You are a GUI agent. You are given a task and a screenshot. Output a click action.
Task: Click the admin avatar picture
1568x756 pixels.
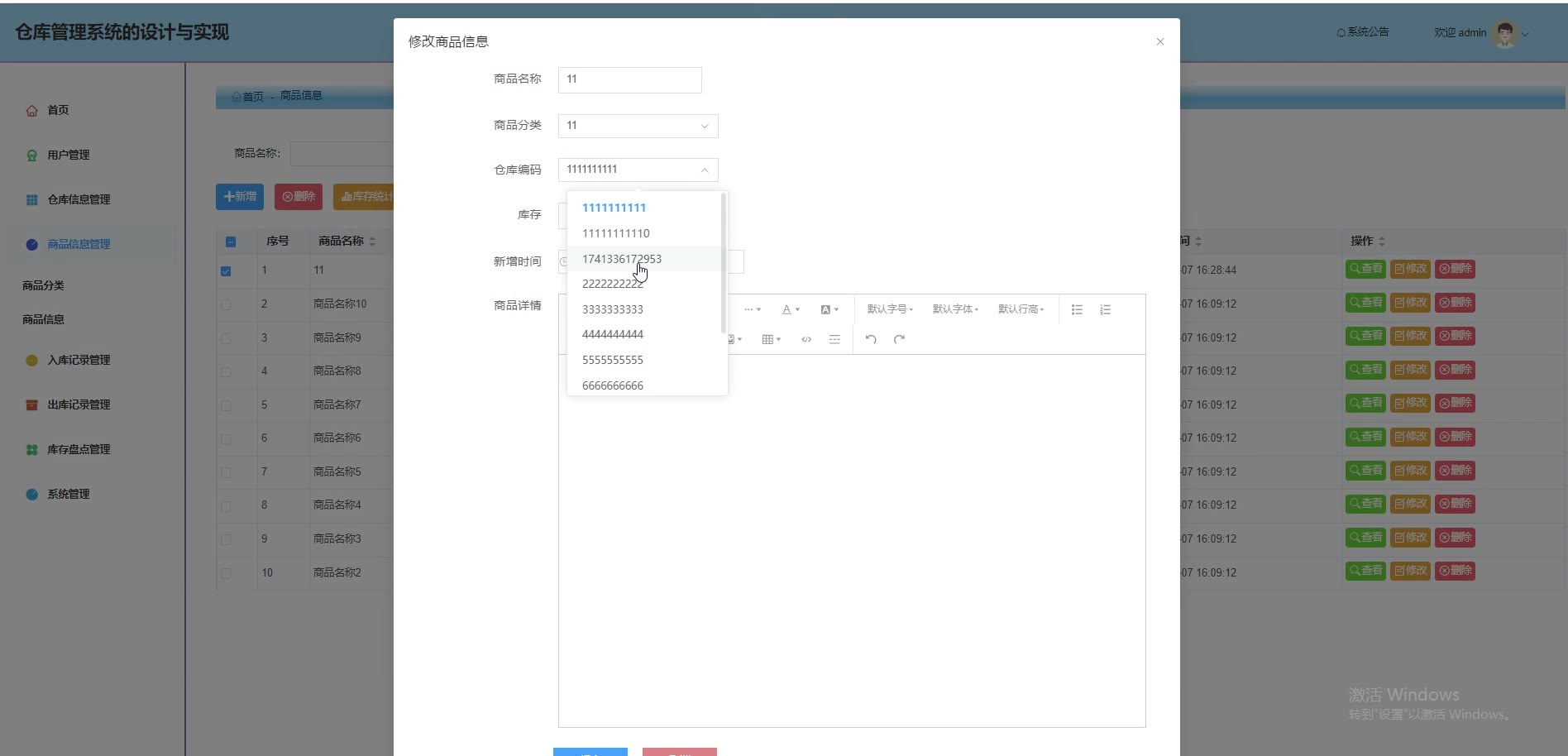pos(1505,33)
